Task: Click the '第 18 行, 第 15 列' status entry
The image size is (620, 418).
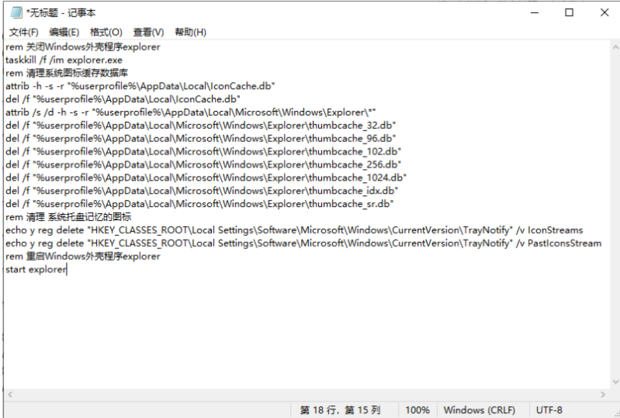Action: (x=340, y=410)
